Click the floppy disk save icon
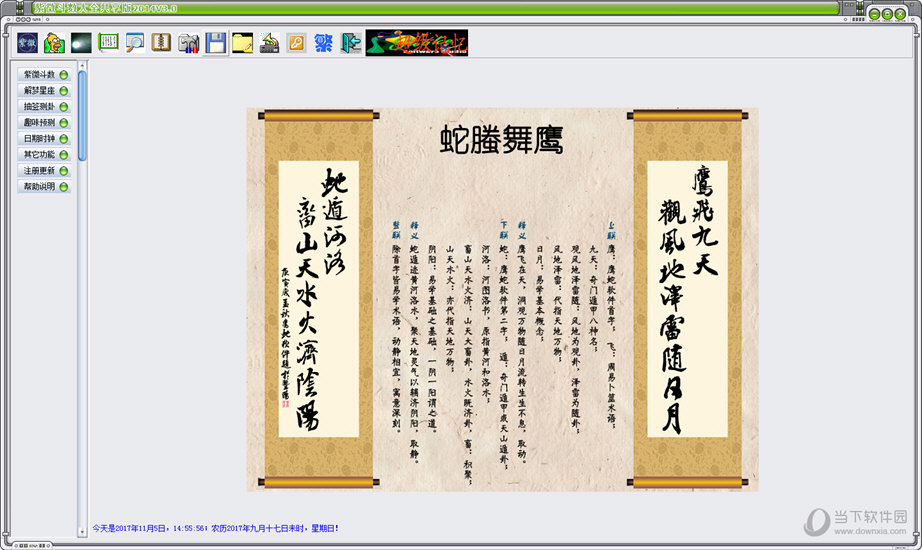 pyautogui.click(x=215, y=43)
